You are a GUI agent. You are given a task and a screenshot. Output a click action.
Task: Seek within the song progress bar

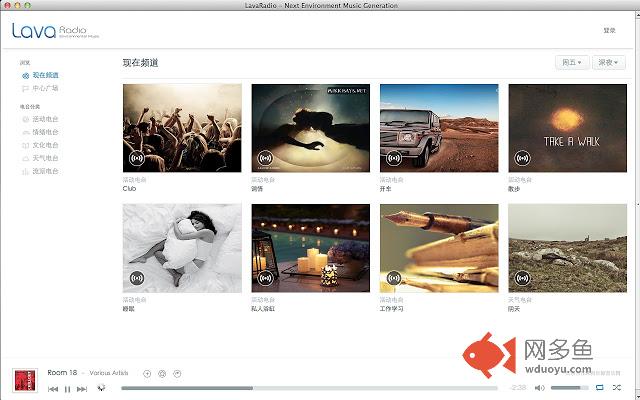click(309, 388)
